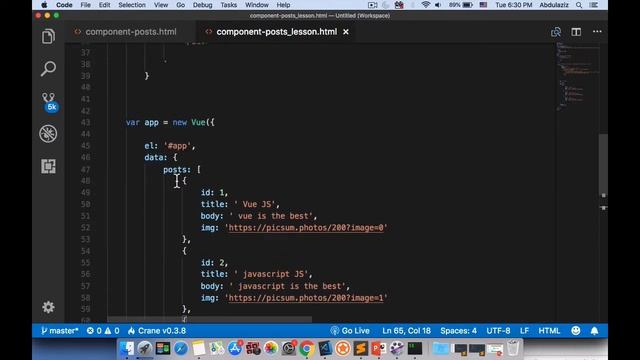Open Spotlight search in menu bar
Screen dimensions: 640x360
point(579,5)
